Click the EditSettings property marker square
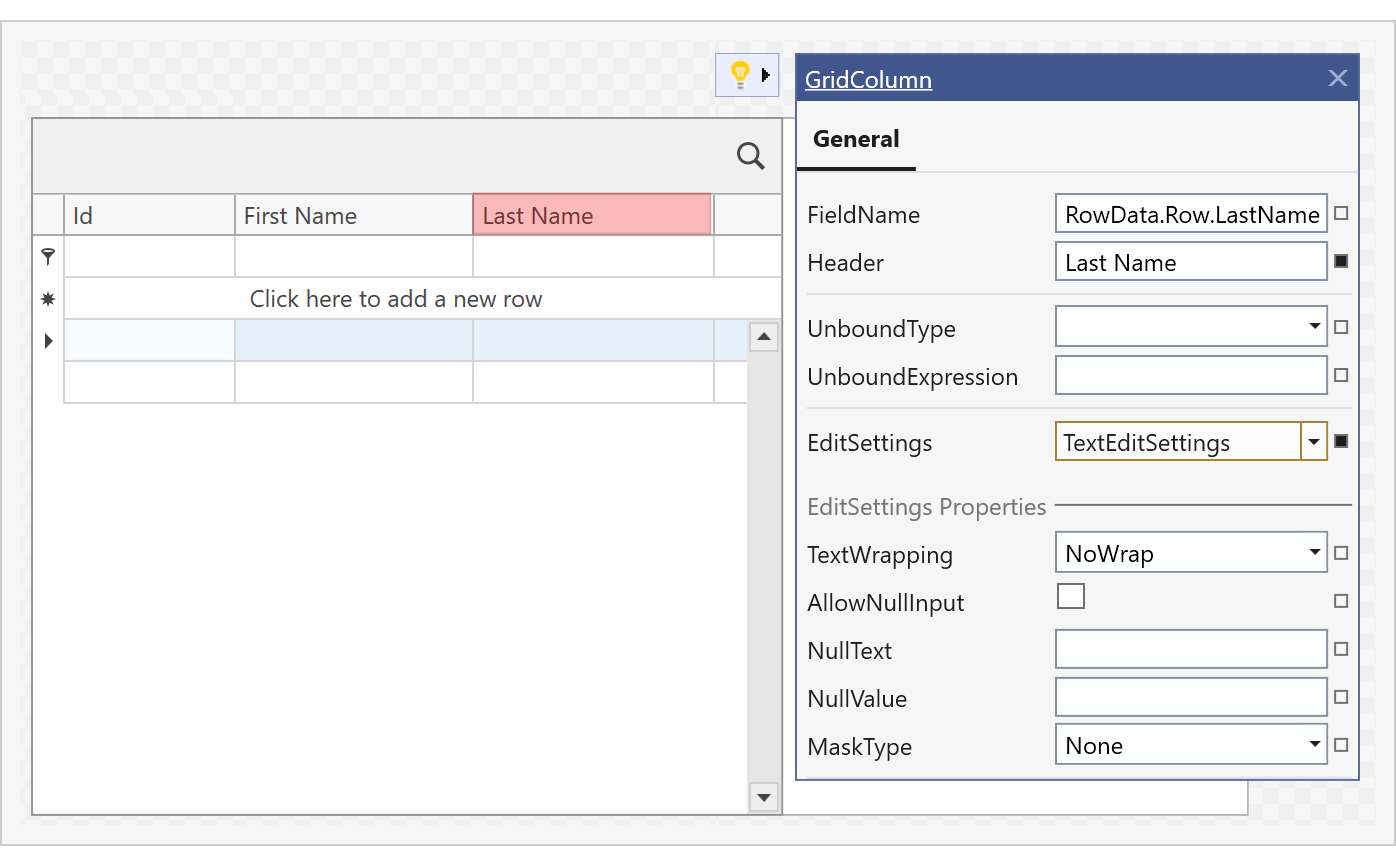This screenshot has width=1396, height=866. 1341,441
